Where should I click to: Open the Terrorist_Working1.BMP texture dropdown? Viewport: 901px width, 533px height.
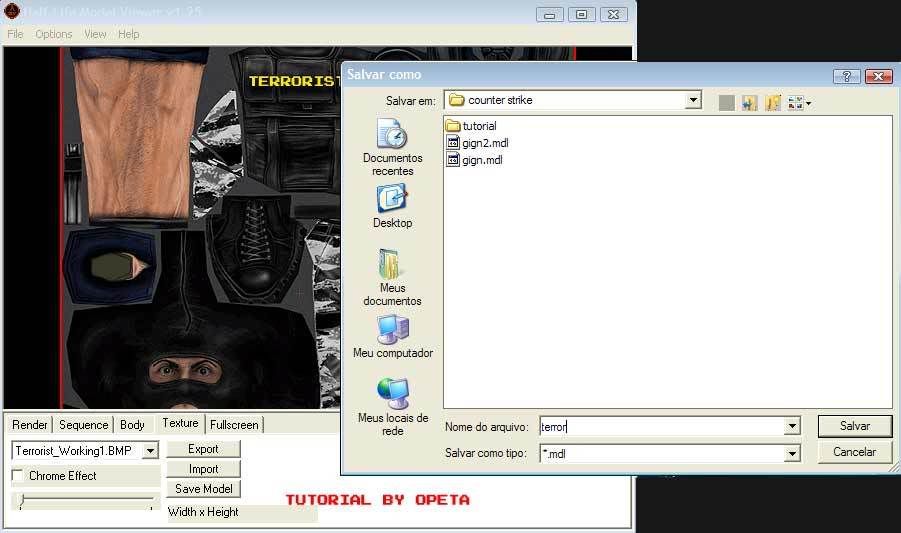click(x=150, y=450)
